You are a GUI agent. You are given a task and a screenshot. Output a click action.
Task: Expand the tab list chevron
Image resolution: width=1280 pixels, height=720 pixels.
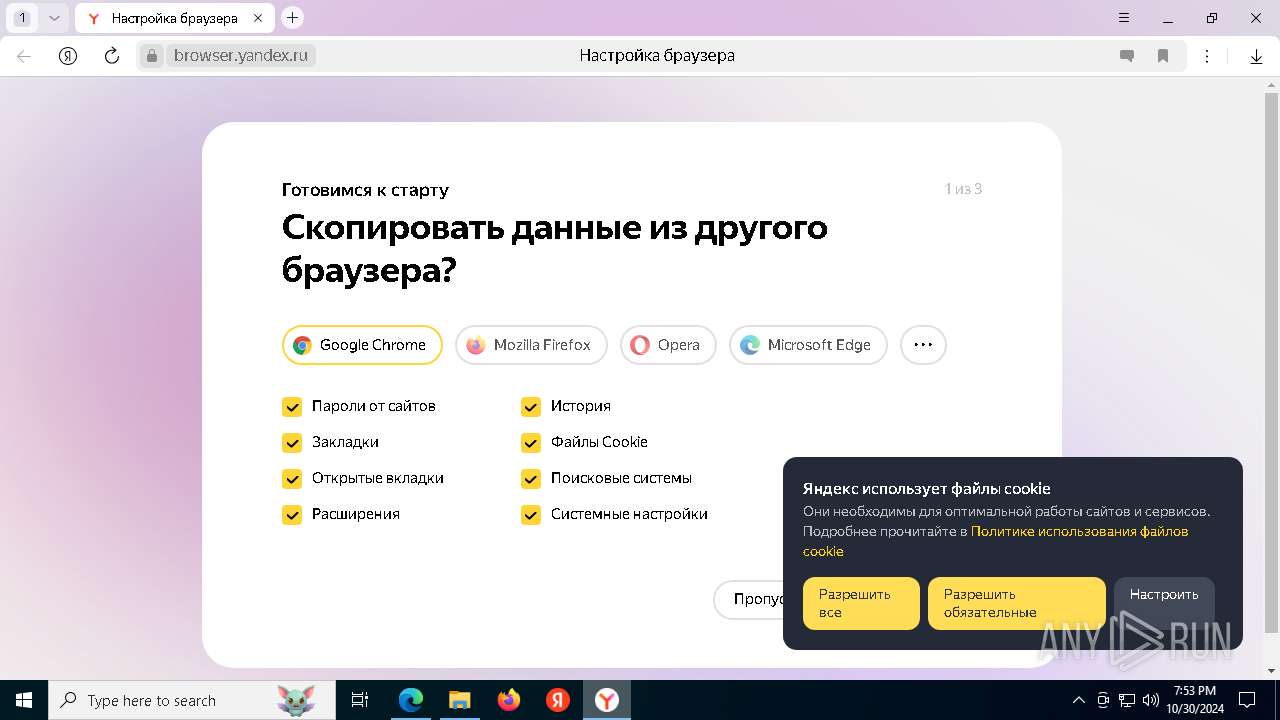click(x=54, y=18)
